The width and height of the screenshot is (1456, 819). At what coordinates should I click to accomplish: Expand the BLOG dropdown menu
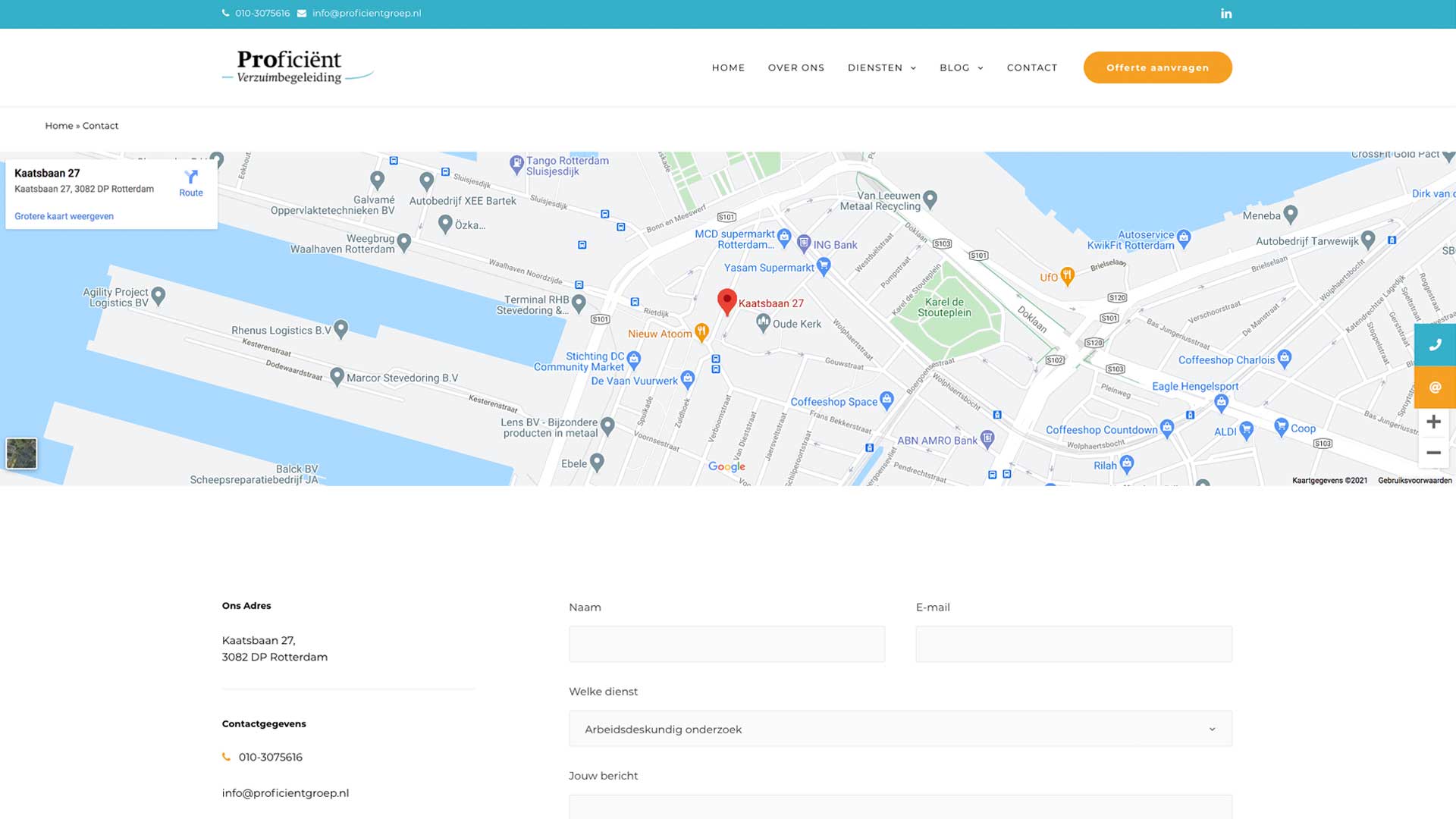(x=961, y=67)
